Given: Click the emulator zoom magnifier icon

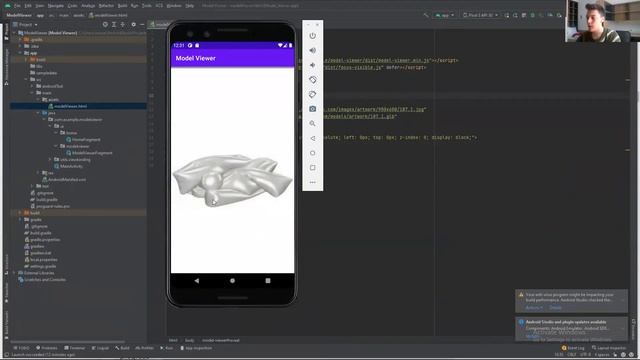Looking at the screenshot, I should click(x=312, y=123).
